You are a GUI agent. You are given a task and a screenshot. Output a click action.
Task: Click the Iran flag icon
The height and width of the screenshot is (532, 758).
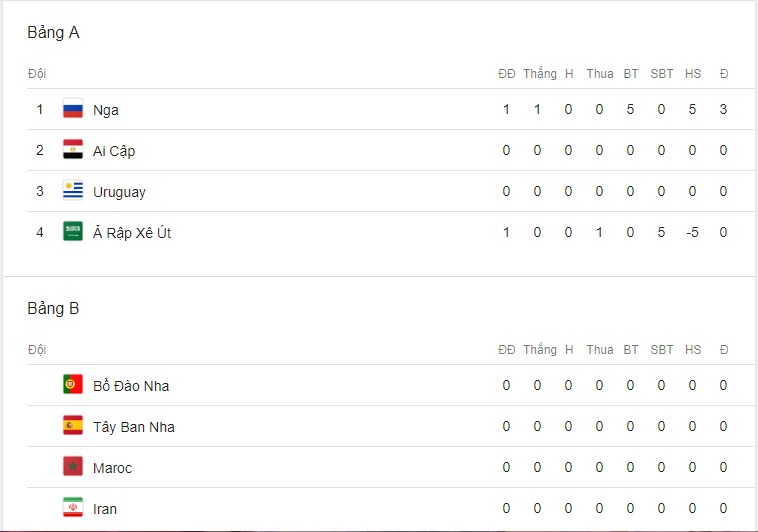[x=73, y=508]
